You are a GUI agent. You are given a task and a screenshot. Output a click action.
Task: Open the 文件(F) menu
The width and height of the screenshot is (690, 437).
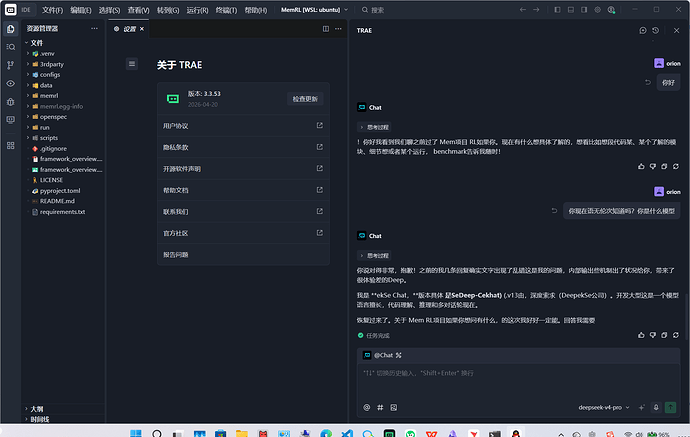click(52, 10)
